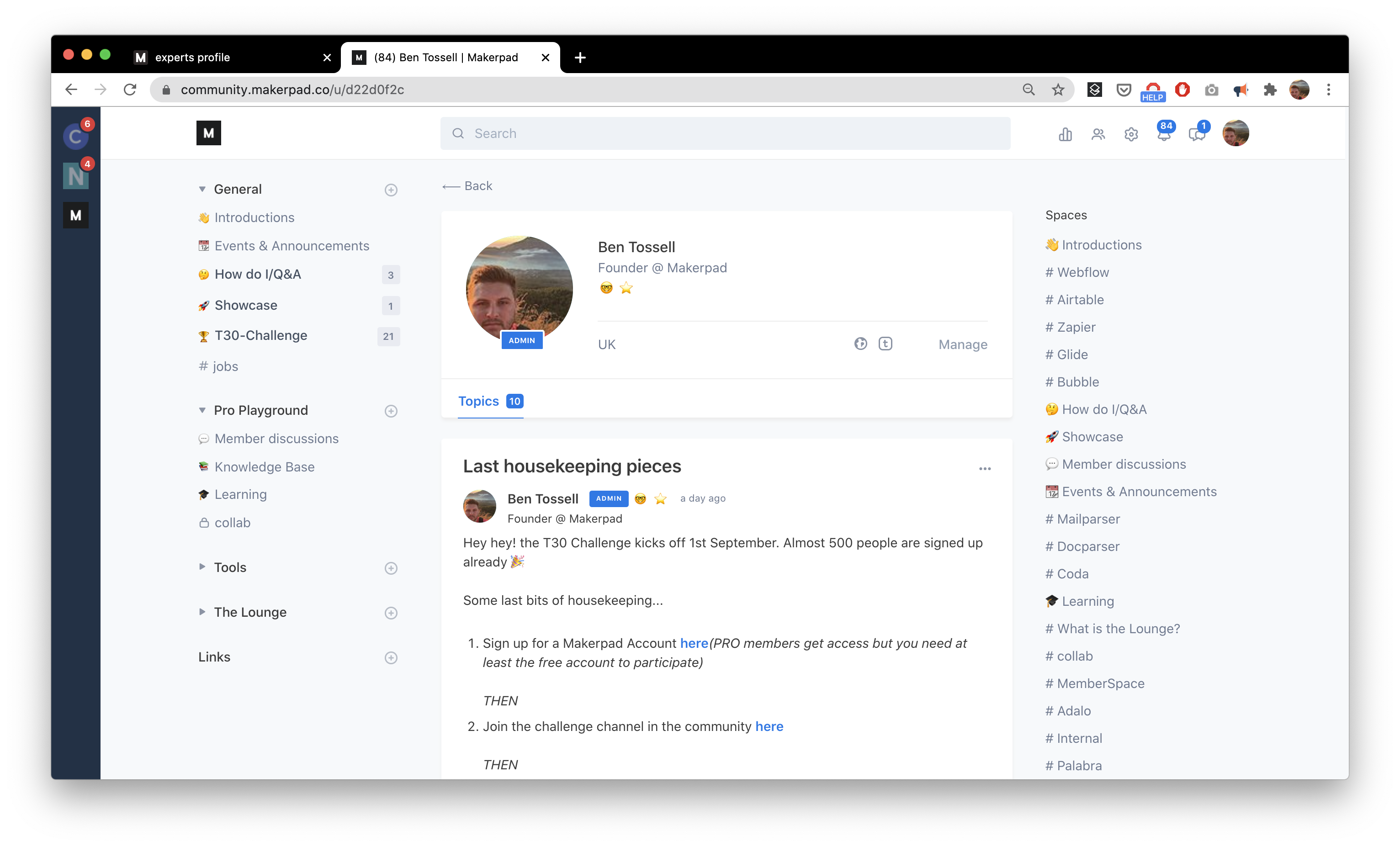The height and width of the screenshot is (847, 1400).
Task: Open the HELP extension icon
Action: point(1152,91)
